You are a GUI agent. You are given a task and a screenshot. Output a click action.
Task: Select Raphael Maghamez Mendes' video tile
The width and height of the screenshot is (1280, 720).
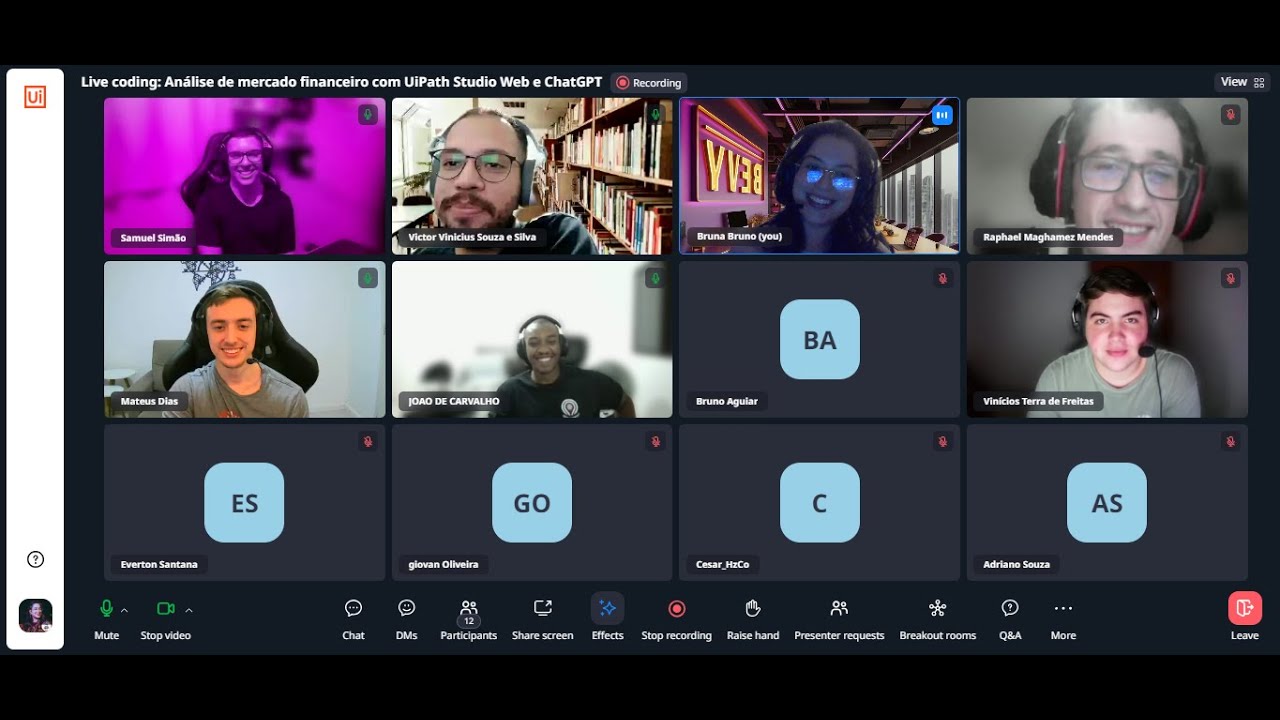tap(1107, 176)
